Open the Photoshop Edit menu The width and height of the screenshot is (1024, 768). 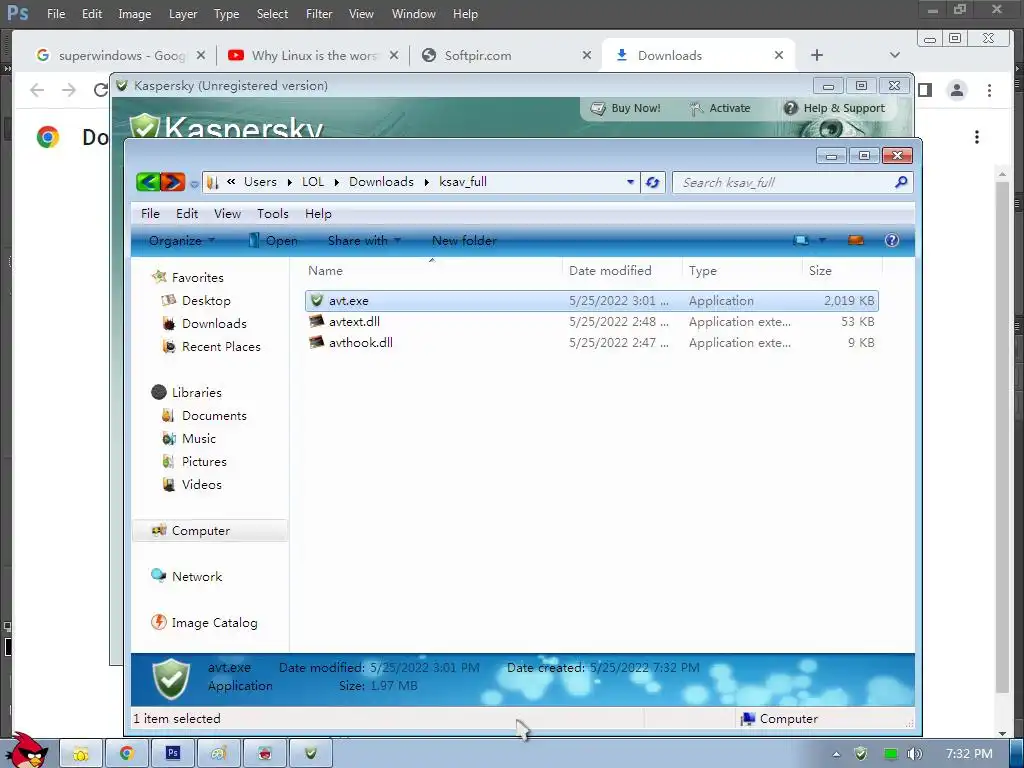91,14
